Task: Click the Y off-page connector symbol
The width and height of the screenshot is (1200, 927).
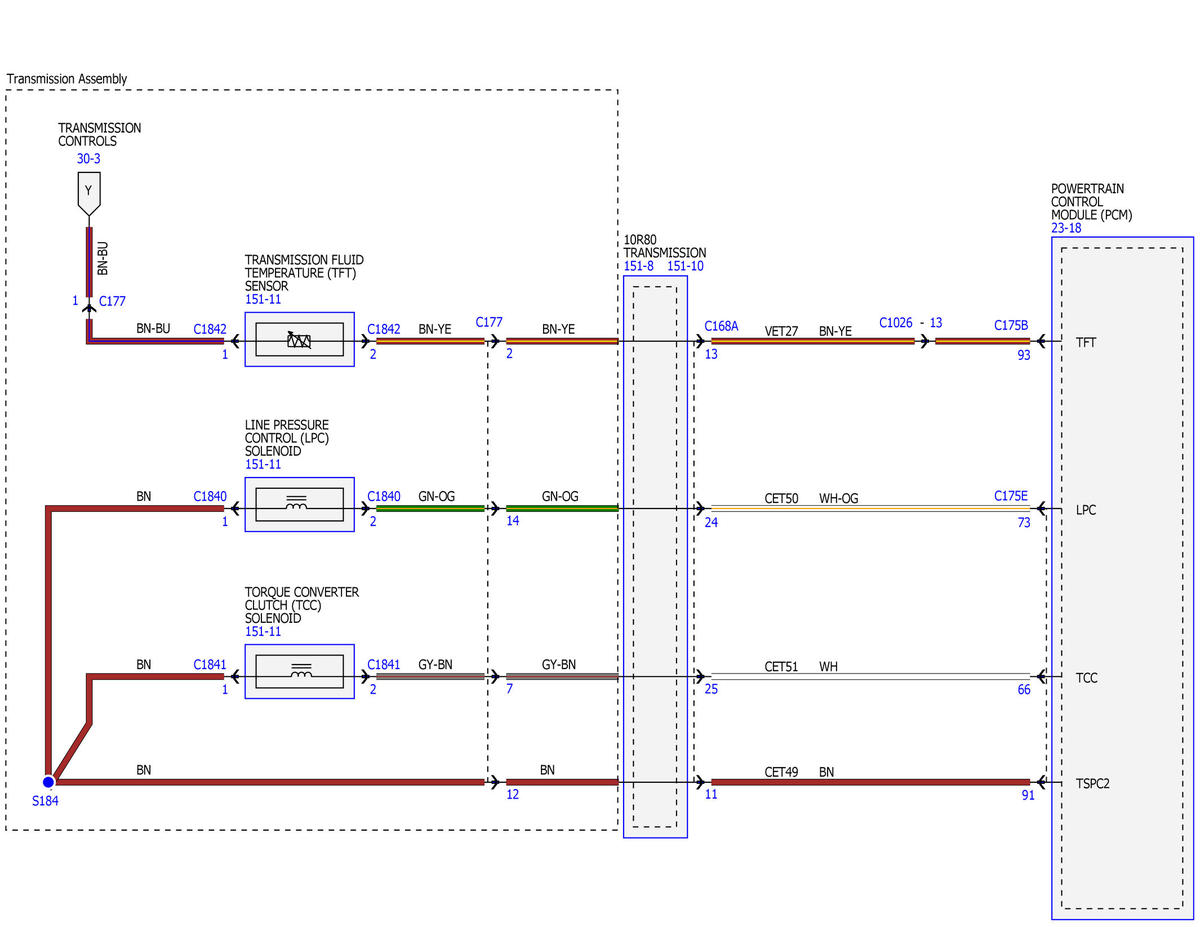Action: coord(88,195)
